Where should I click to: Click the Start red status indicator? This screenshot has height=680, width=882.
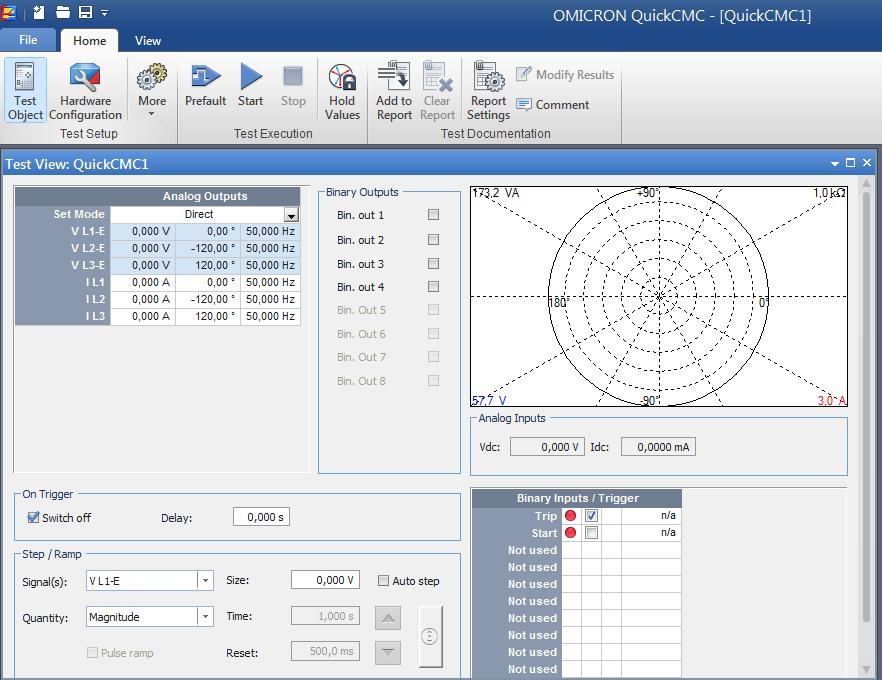click(570, 532)
